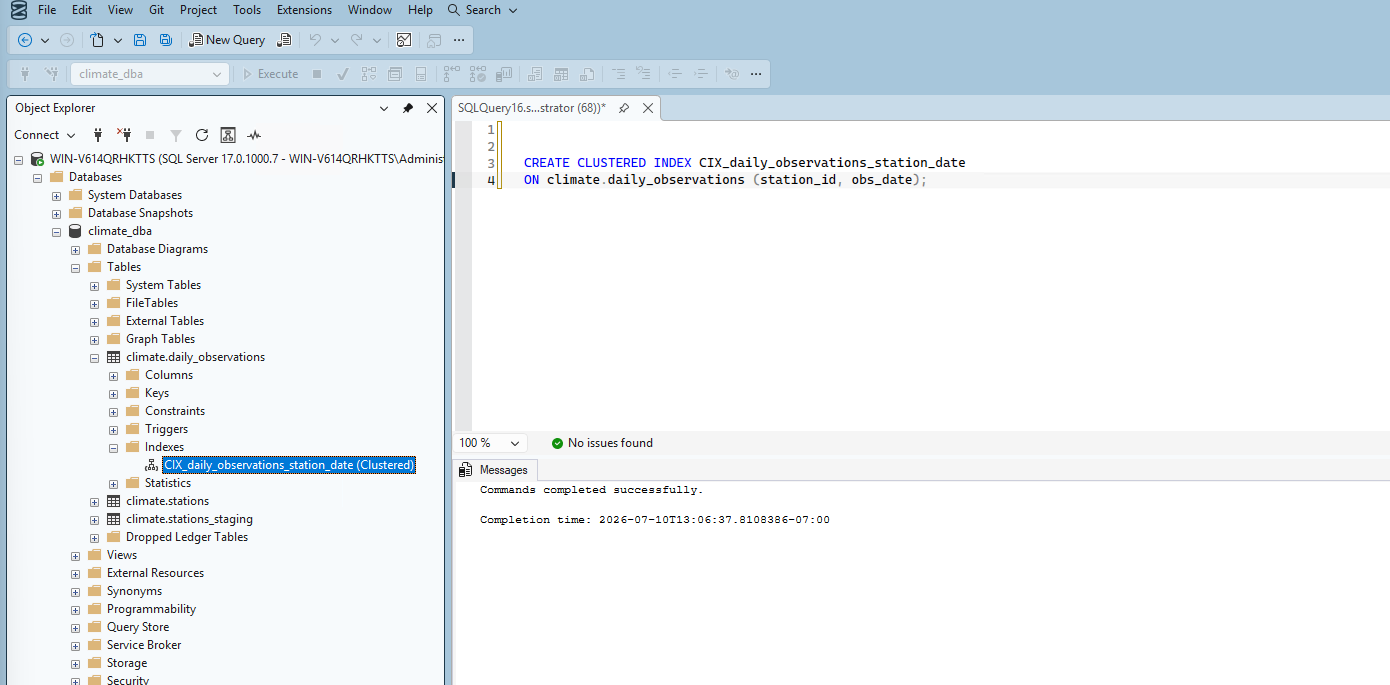This screenshot has width=1390, height=685.
Task: Open Activity Monitor pulse icon in Object Explorer
Action: pyautogui.click(x=254, y=135)
